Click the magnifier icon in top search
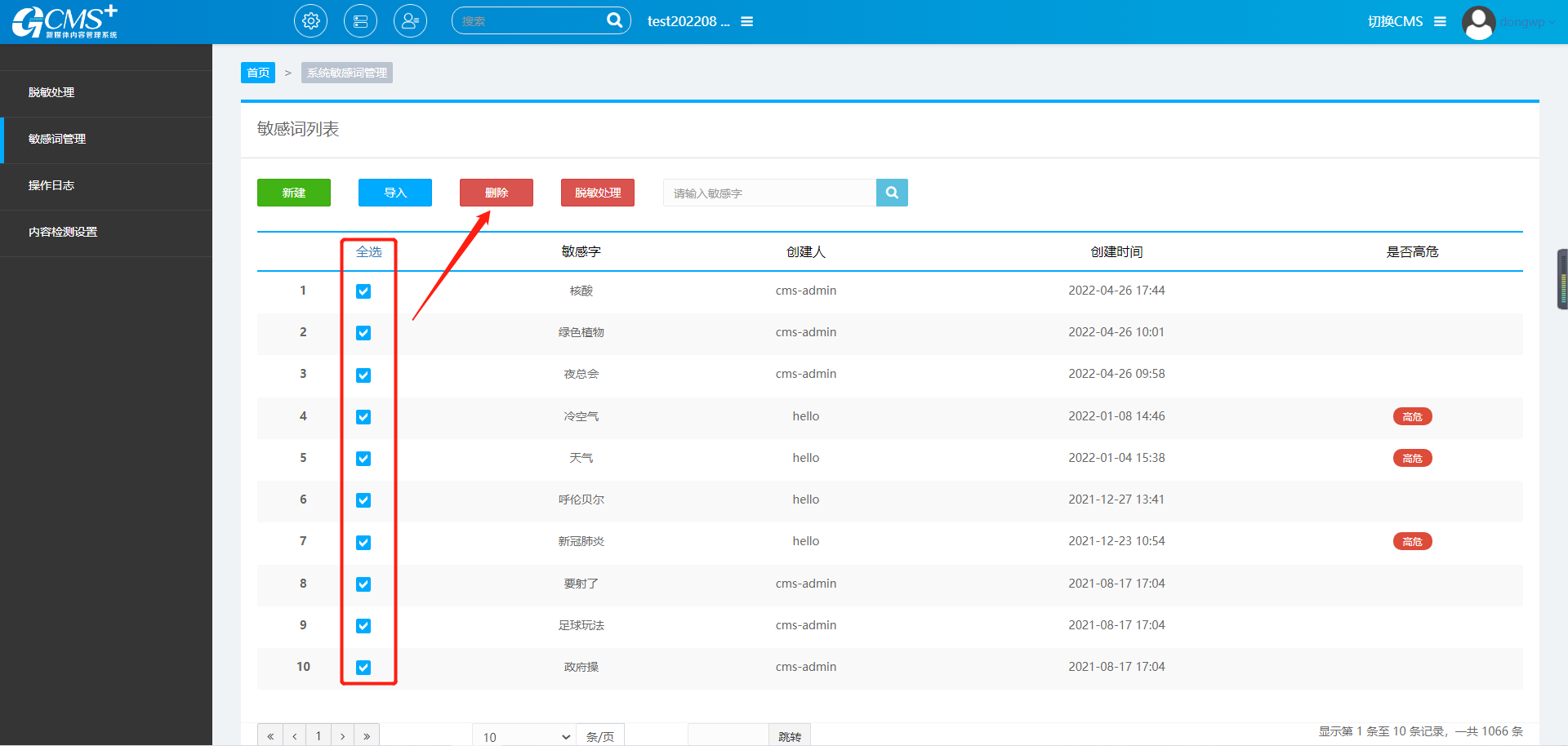Viewport: 1568px width, 746px height. pos(614,20)
